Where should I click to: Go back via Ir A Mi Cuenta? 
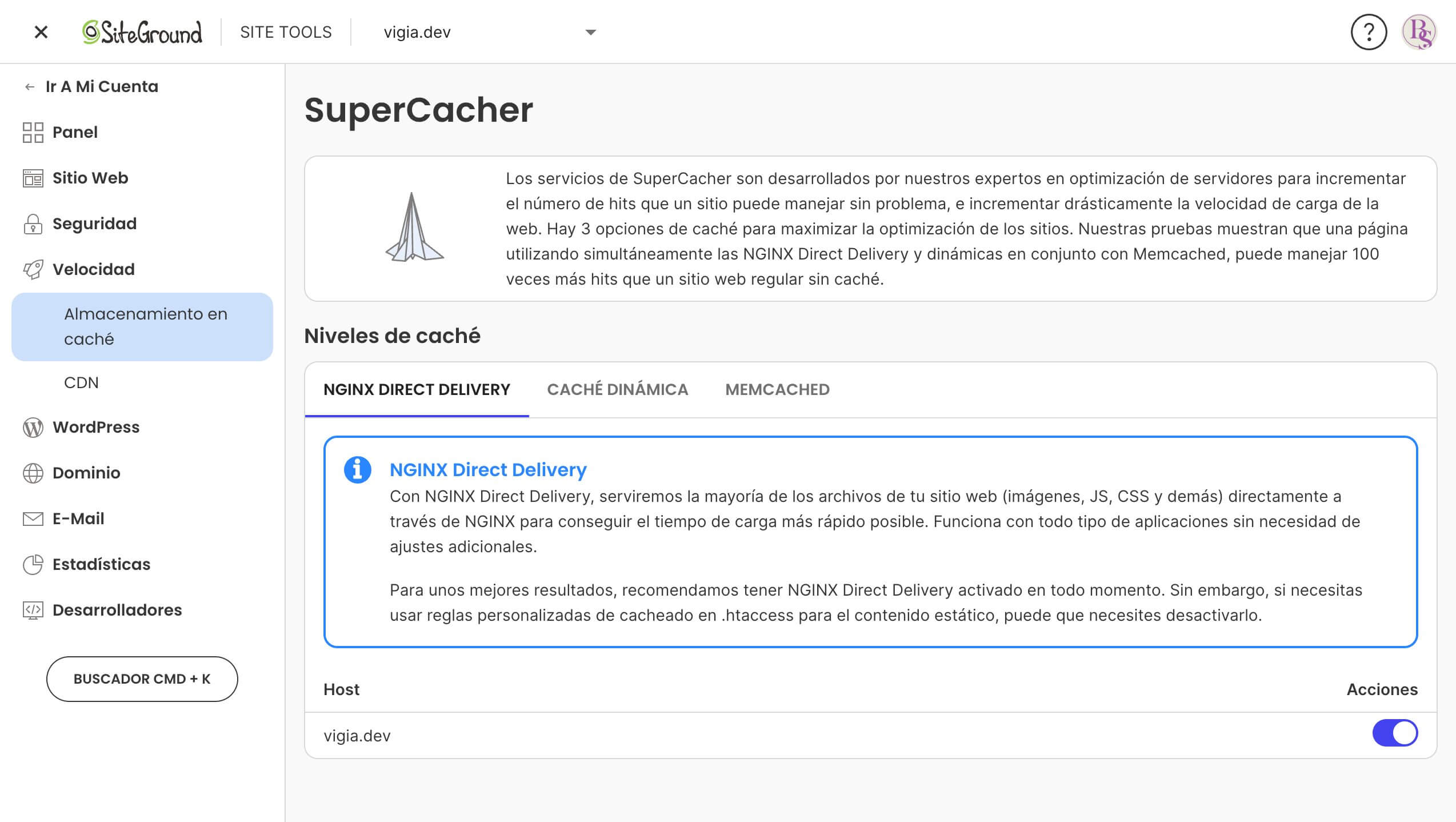102,86
